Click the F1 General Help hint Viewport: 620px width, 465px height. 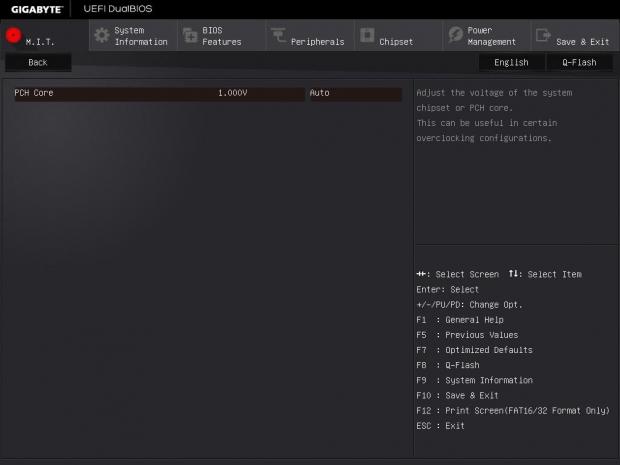(460, 320)
